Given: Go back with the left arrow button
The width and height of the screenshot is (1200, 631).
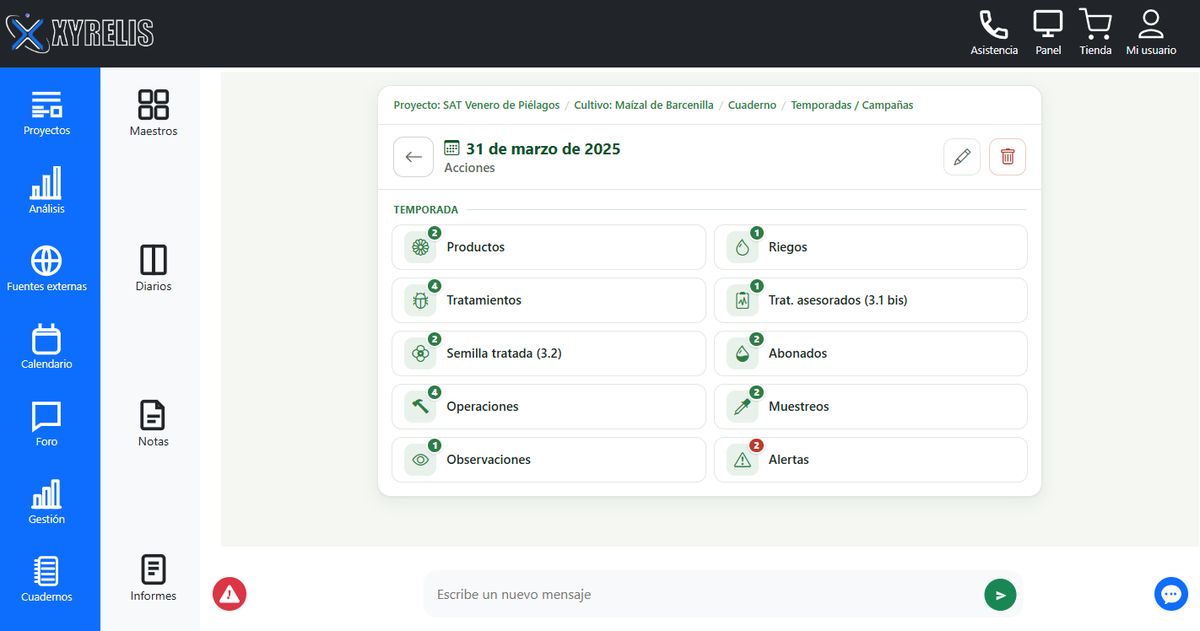Looking at the screenshot, I should [414, 157].
